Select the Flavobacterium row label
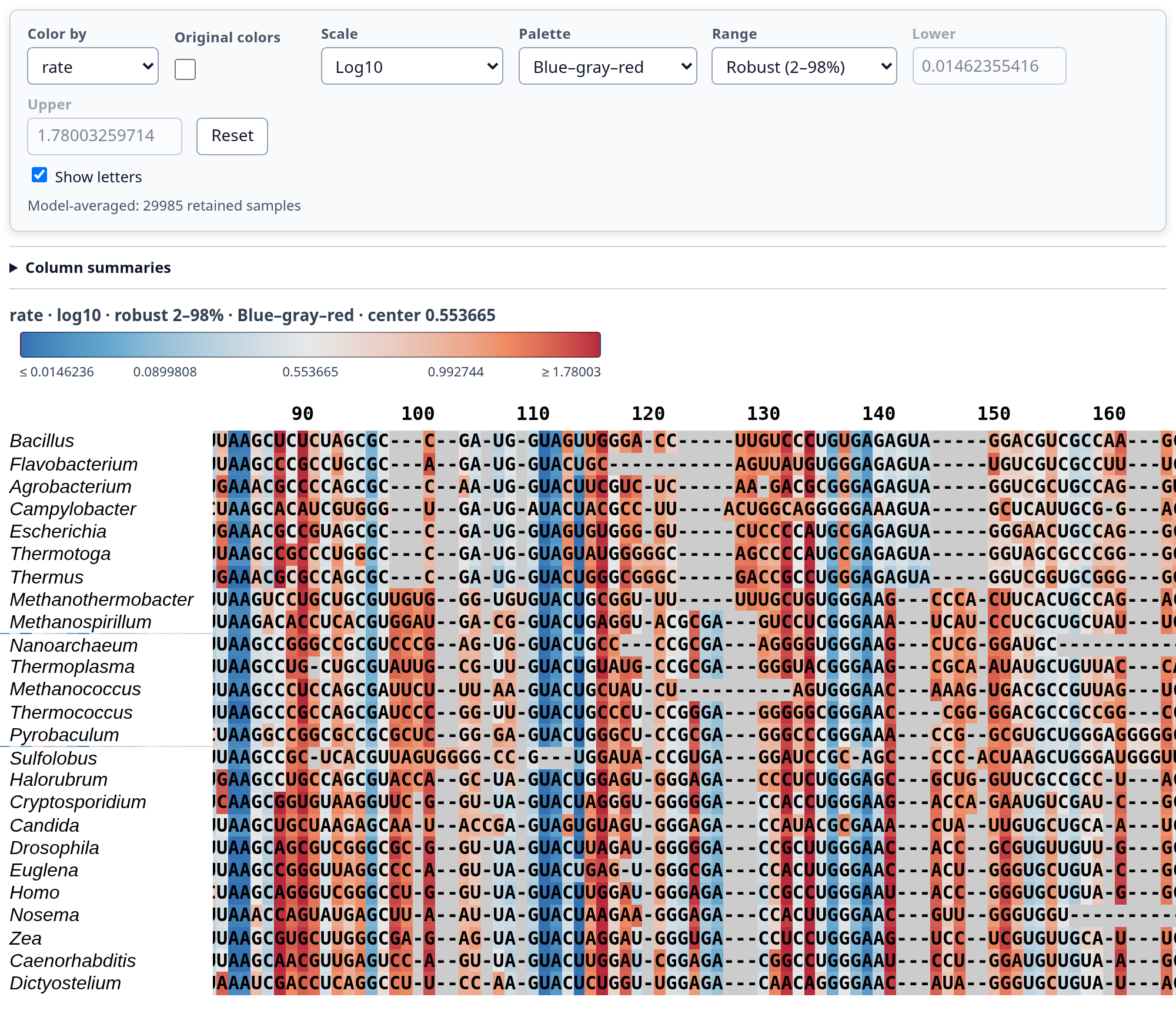This screenshot has height=1027, width=1176. coord(73,464)
